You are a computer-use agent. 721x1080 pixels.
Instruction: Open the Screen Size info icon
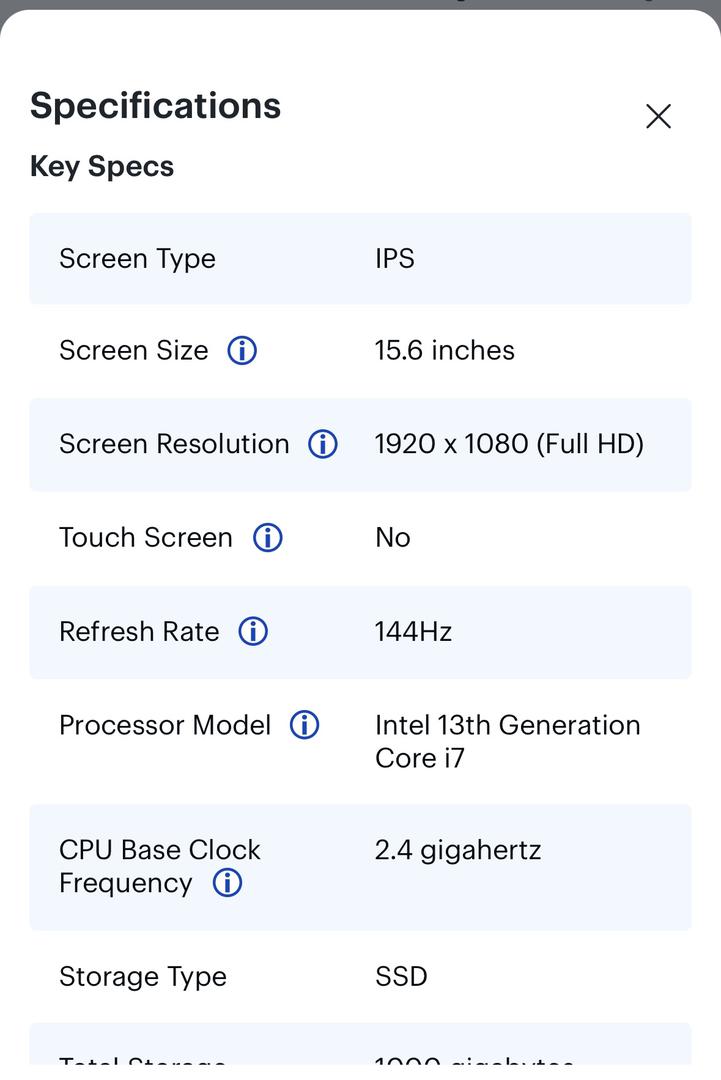pos(242,351)
